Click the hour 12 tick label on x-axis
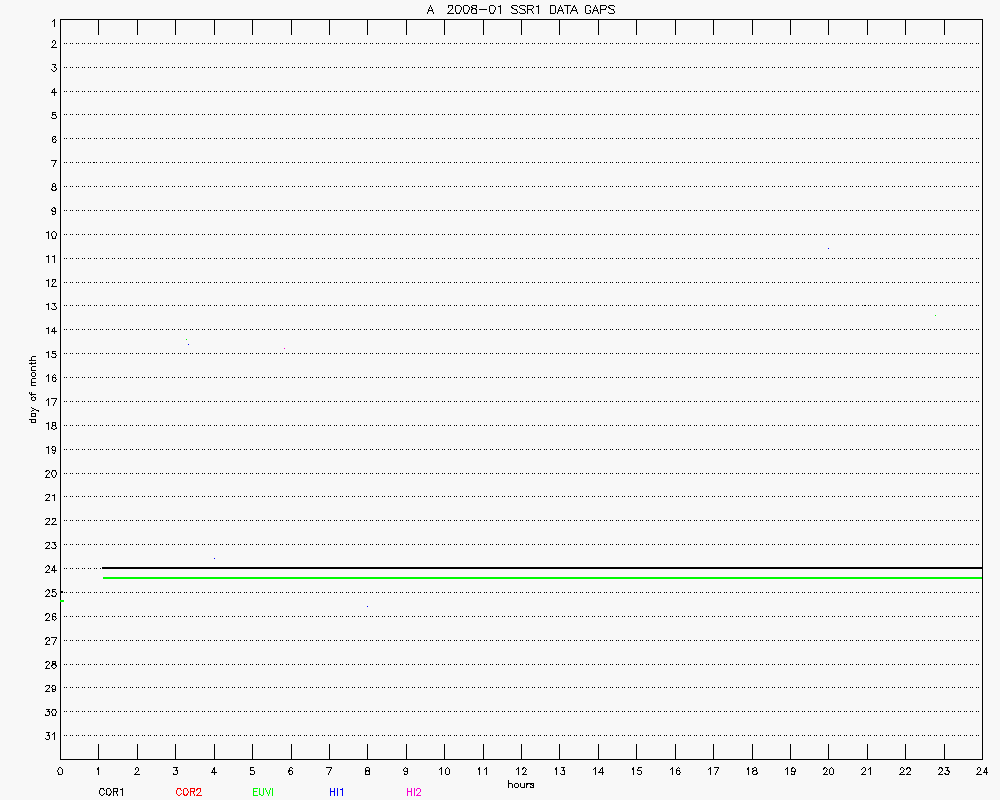The height and width of the screenshot is (800, 1000). point(521,771)
